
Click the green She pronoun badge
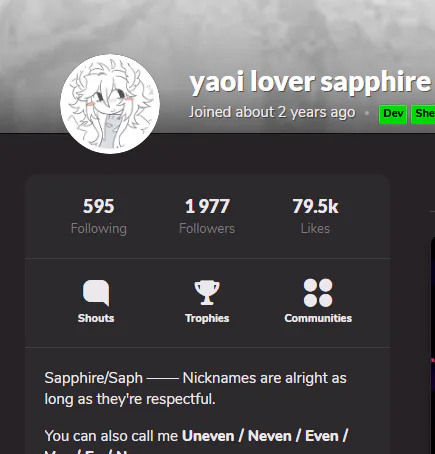tap(423, 114)
